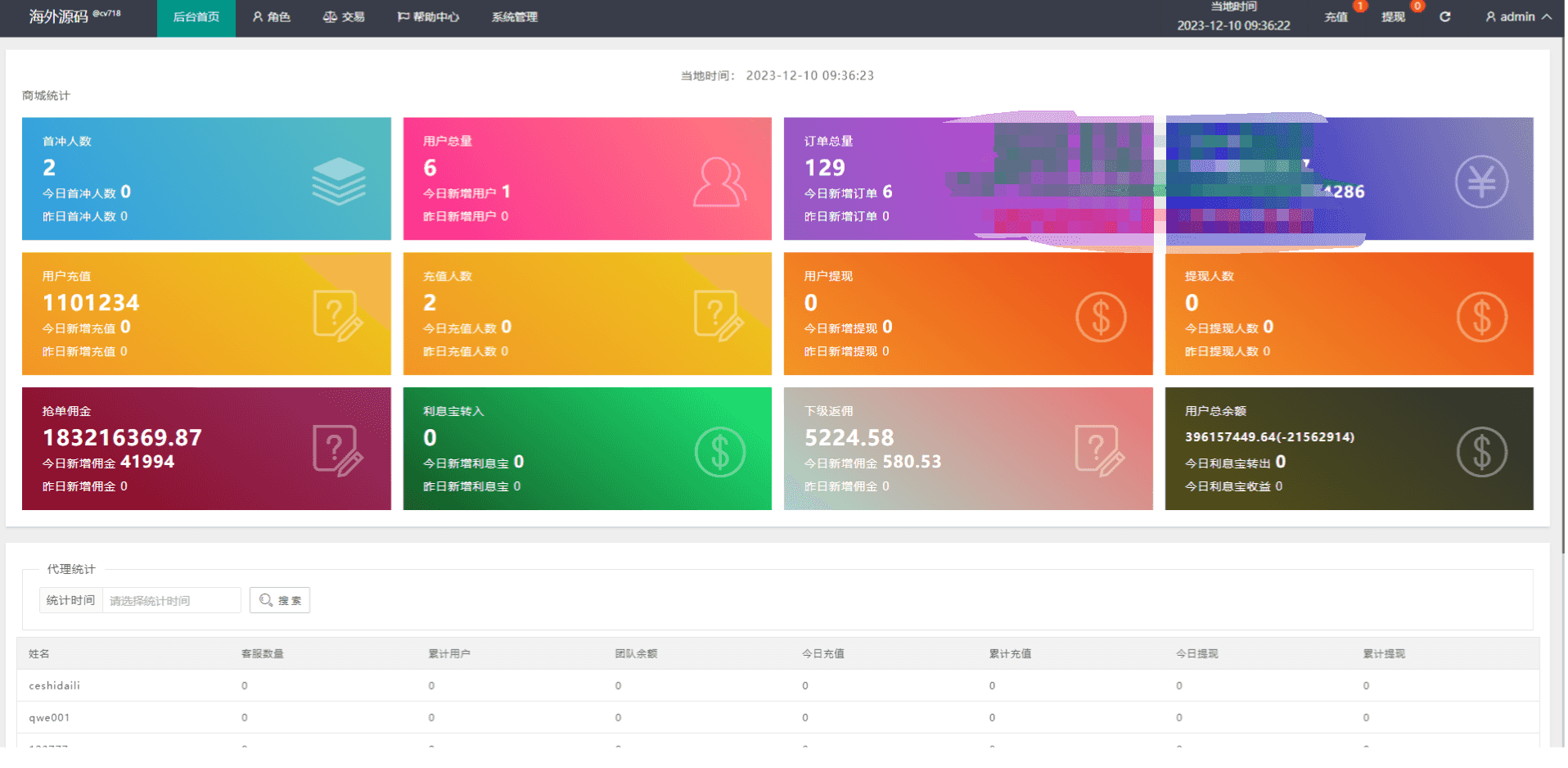Image resolution: width=1568 pixels, height=768 pixels.
Task: Open the 提现 notifications link
Action: click(x=1393, y=17)
